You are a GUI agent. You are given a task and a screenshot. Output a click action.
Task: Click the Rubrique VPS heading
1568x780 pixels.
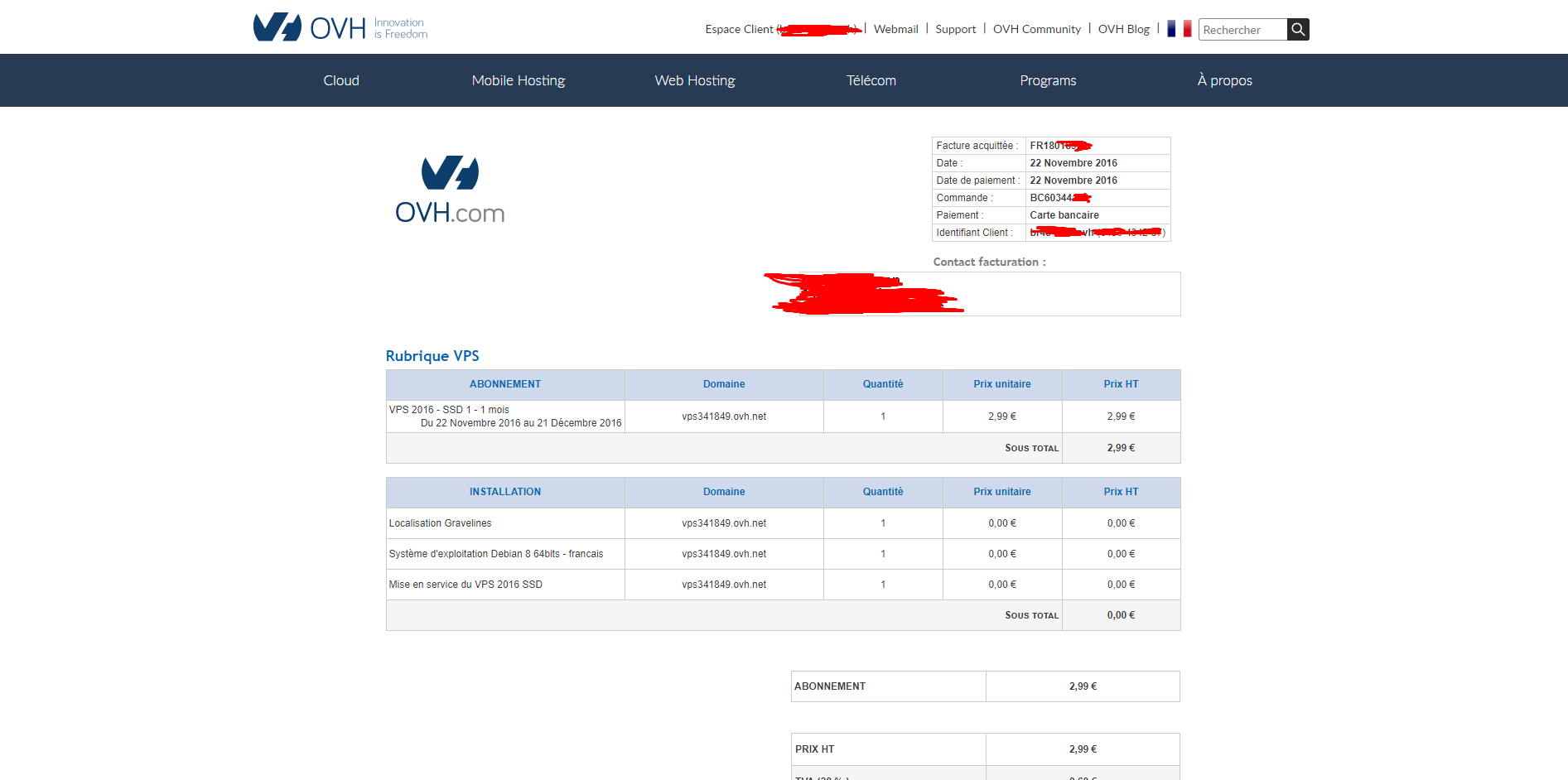pyautogui.click(x=432, y=356)
